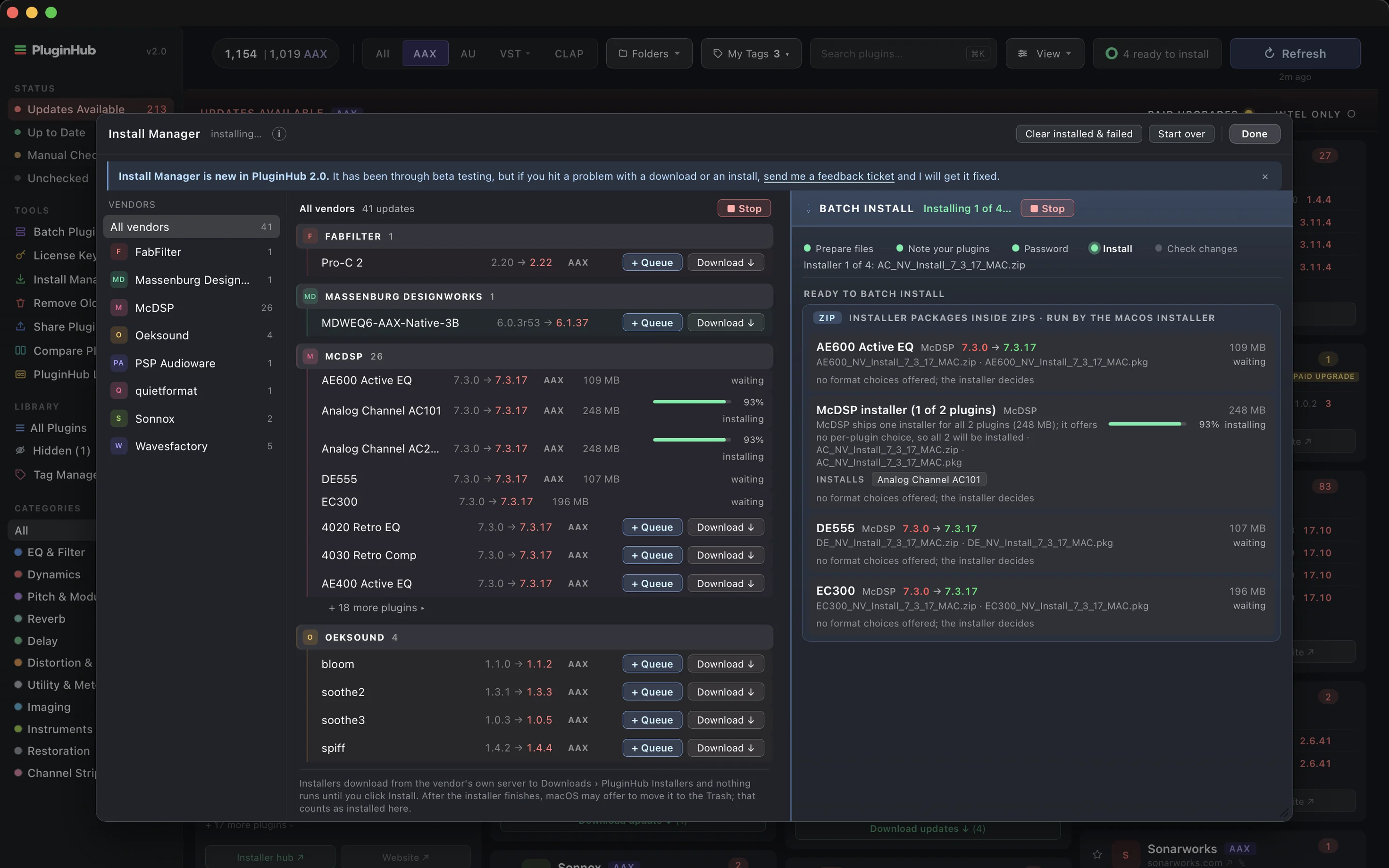Image resolution: width=1389 pixels, height=868 pixels.
Task: Switch to the CLAP format tab
Action: (569, 53)
